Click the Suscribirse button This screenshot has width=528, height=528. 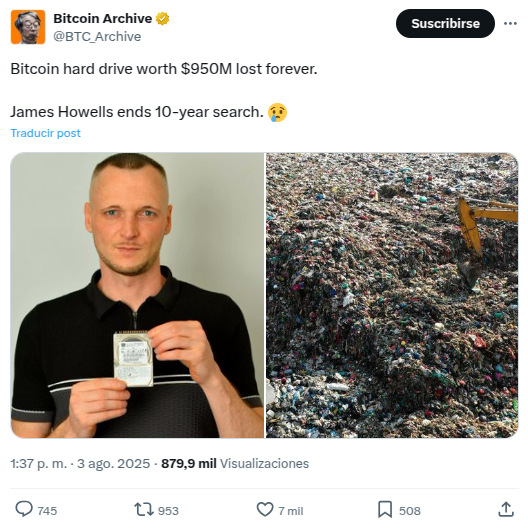tap(445, 23)
